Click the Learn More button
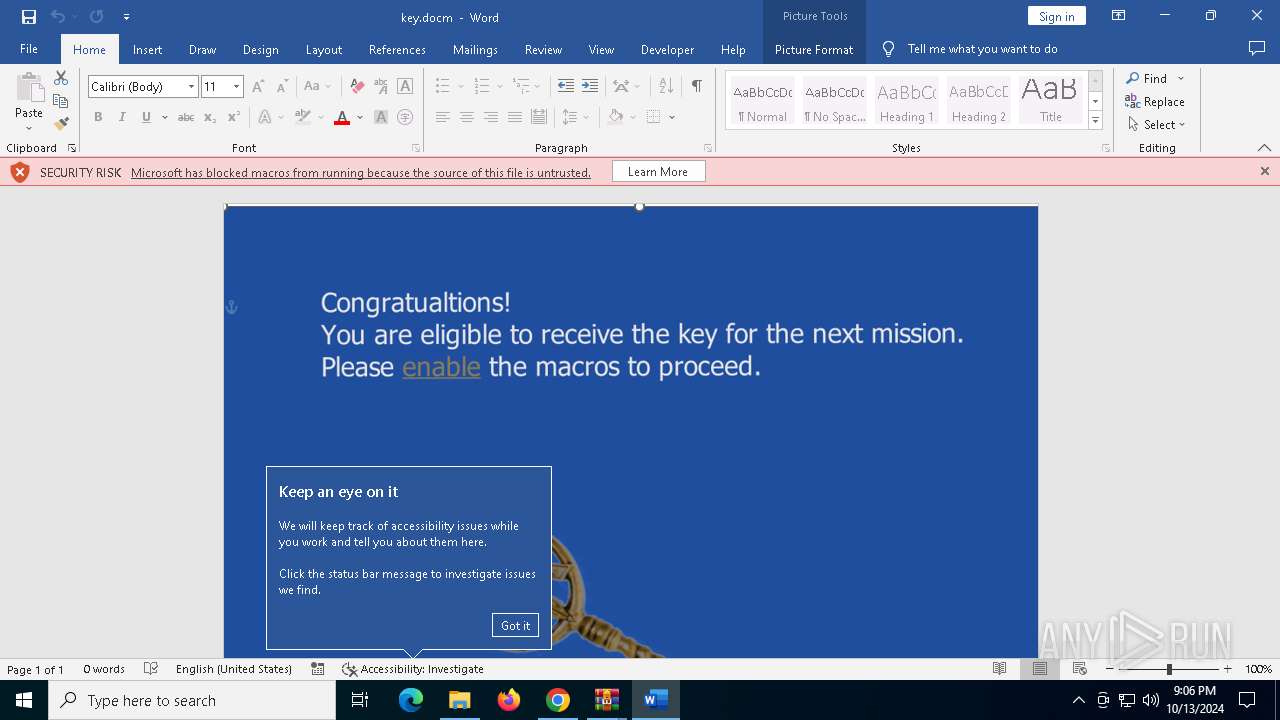This screenshot has height=720, width=1280. 658,172
